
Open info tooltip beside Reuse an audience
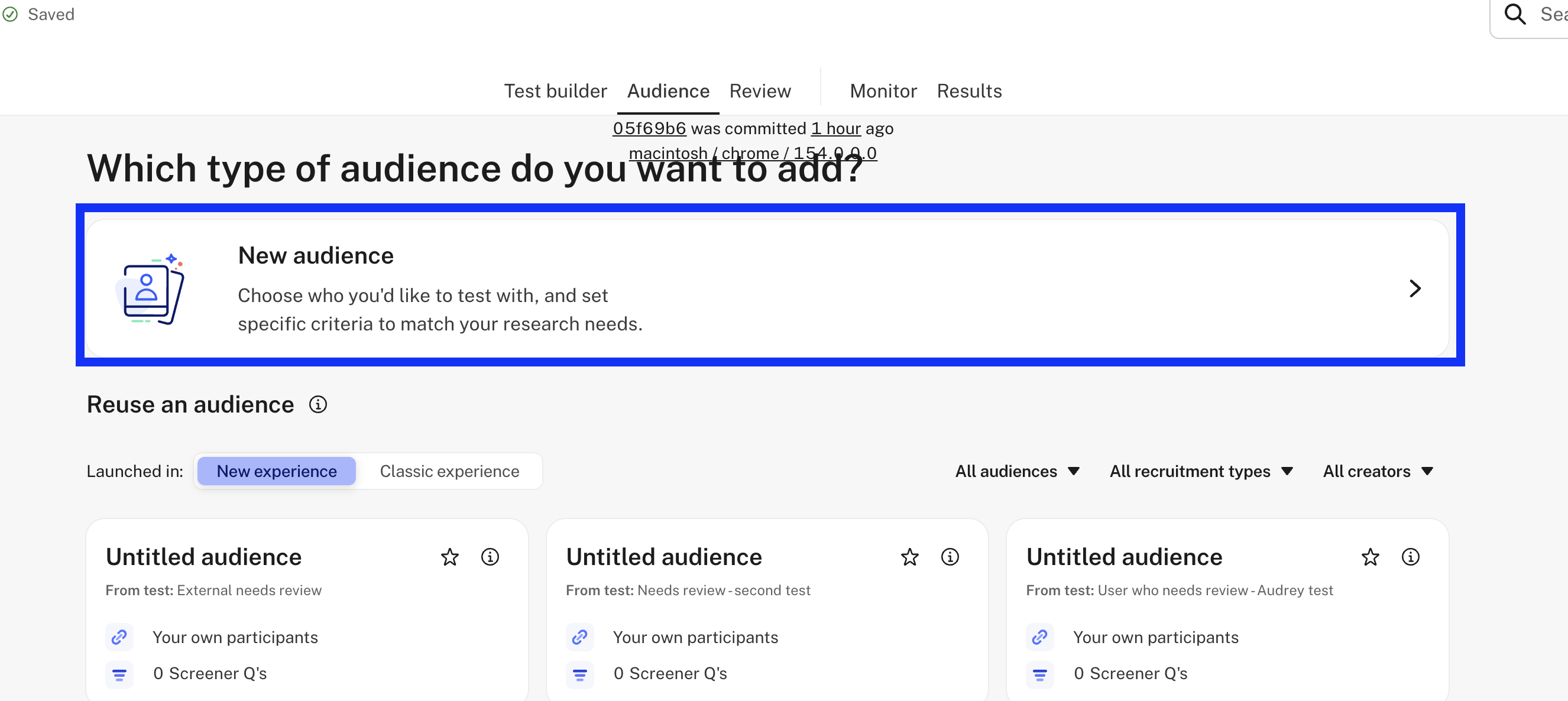(318, 404)
